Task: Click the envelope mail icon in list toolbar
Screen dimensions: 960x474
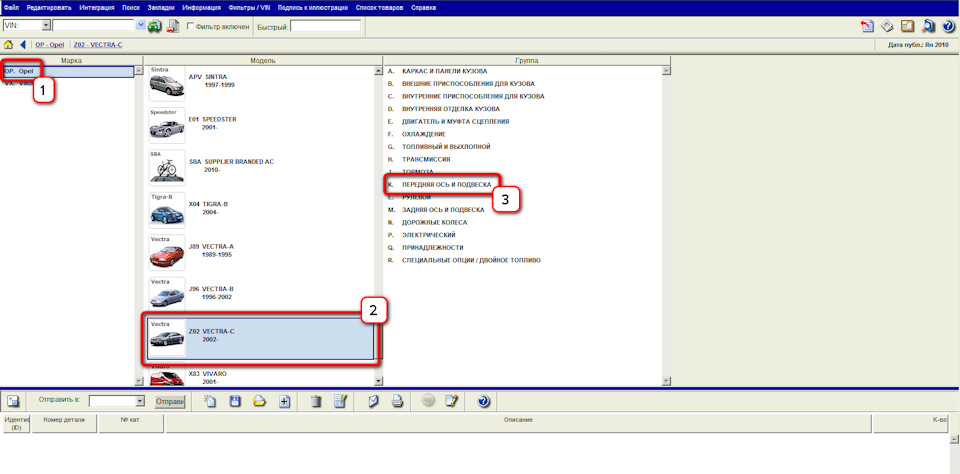Action: 372,402
